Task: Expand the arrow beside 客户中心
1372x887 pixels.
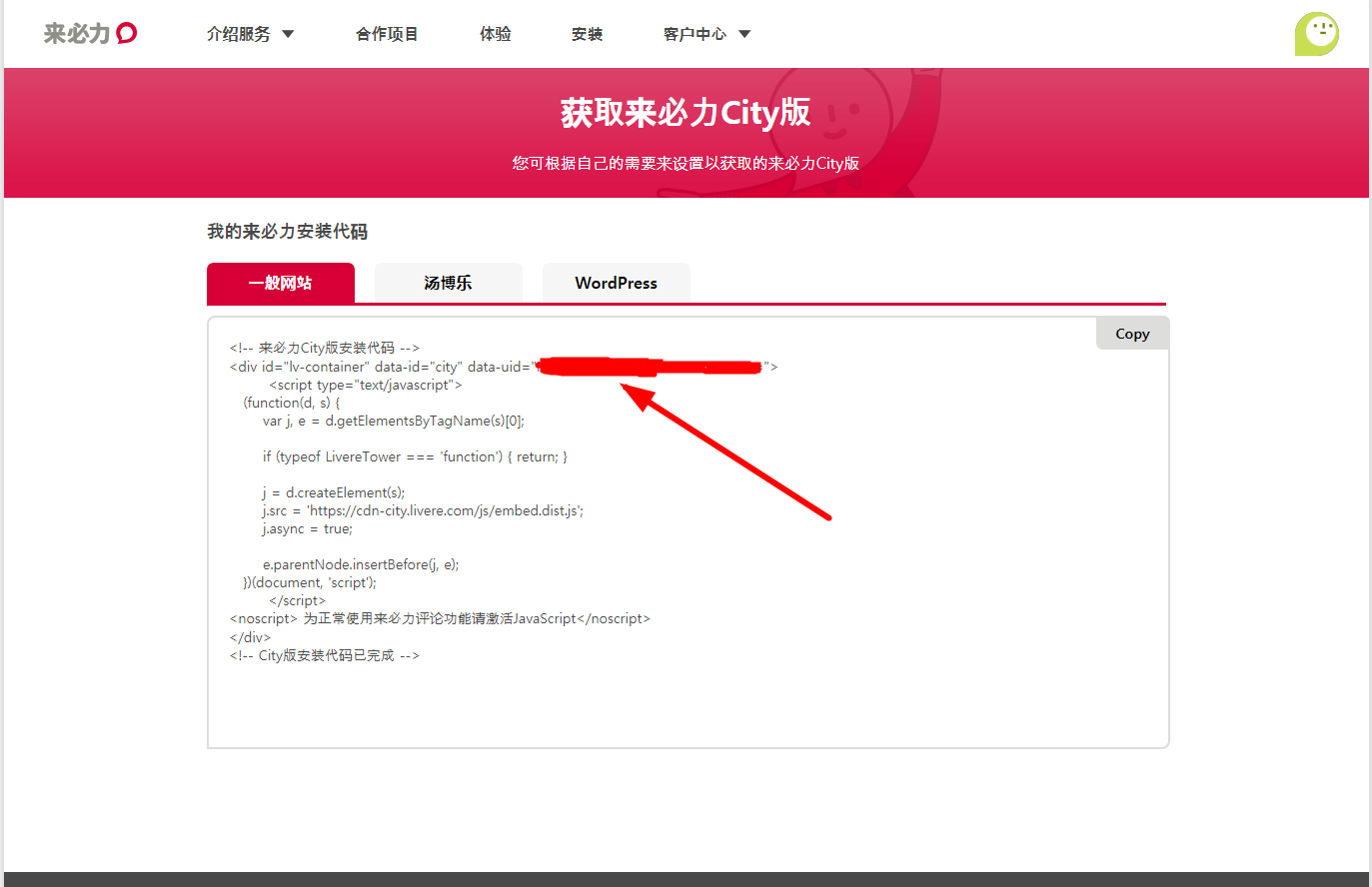Action: click(x=744, y=34)
